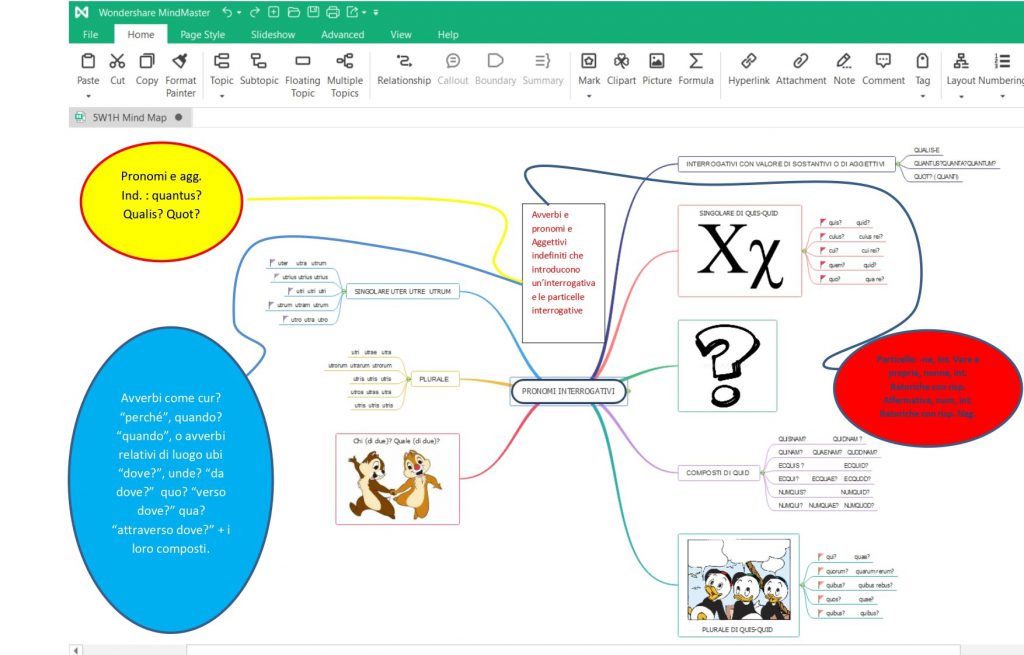Switch to the Slideshow ribbon tab
1024x655 pixels.
(272, 34)
